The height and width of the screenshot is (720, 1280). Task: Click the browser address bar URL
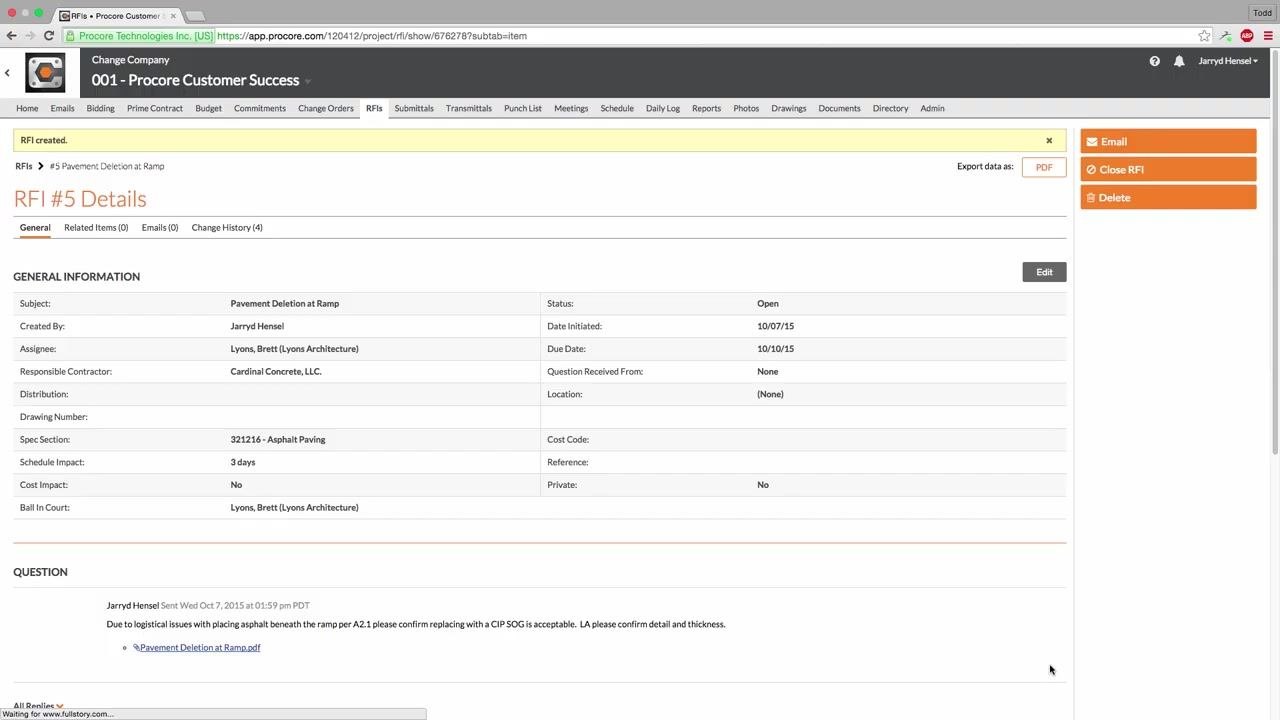tap(372, 36)
